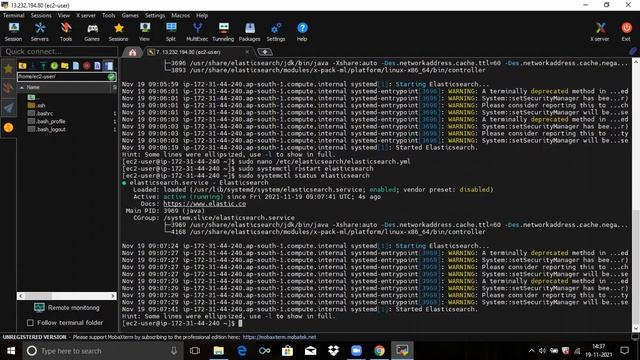Select the .bash_logout file
Screen dimensions: 640x360
[46, 129]
